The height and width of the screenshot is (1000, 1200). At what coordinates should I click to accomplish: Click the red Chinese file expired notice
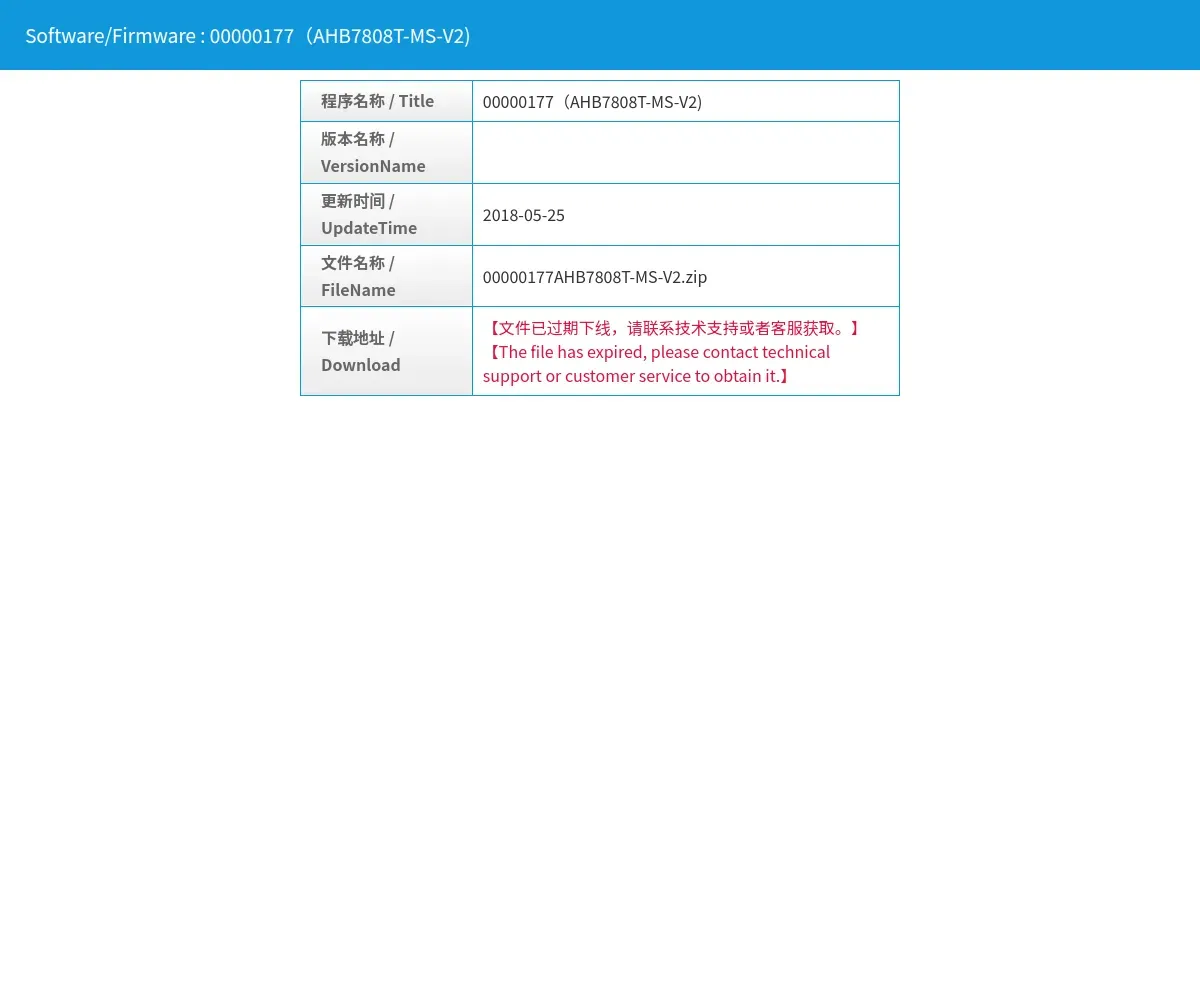(673, 328)
